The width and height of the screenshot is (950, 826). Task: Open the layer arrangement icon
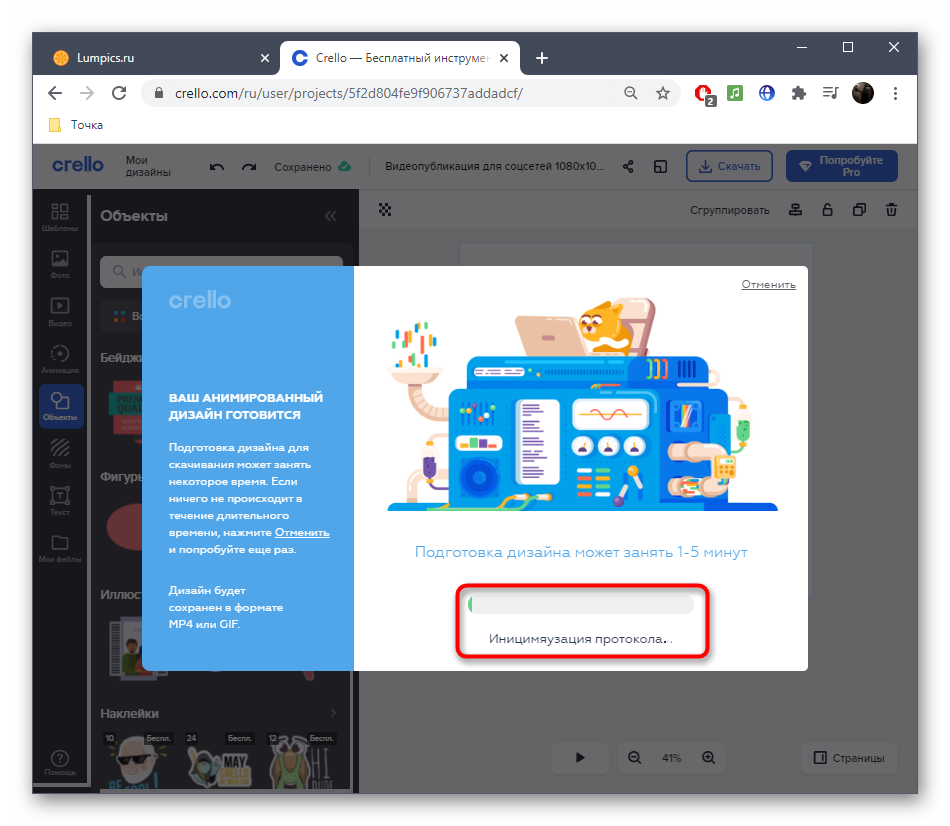click(795, 210)
